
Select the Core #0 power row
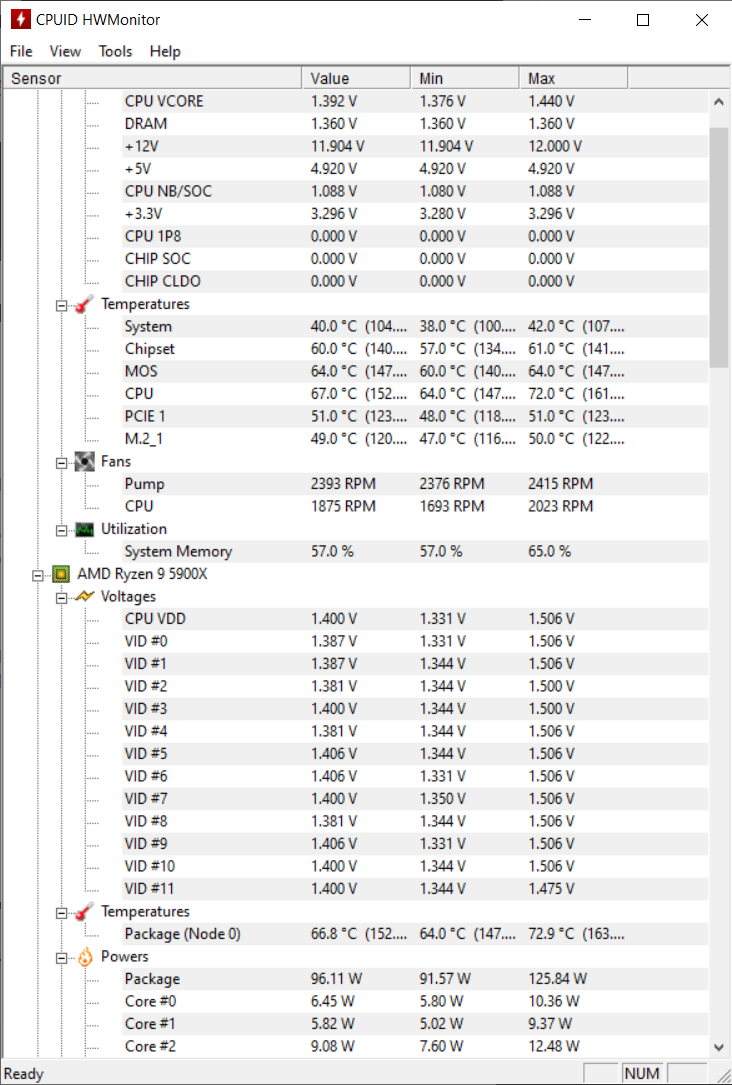click(414, 1001)
